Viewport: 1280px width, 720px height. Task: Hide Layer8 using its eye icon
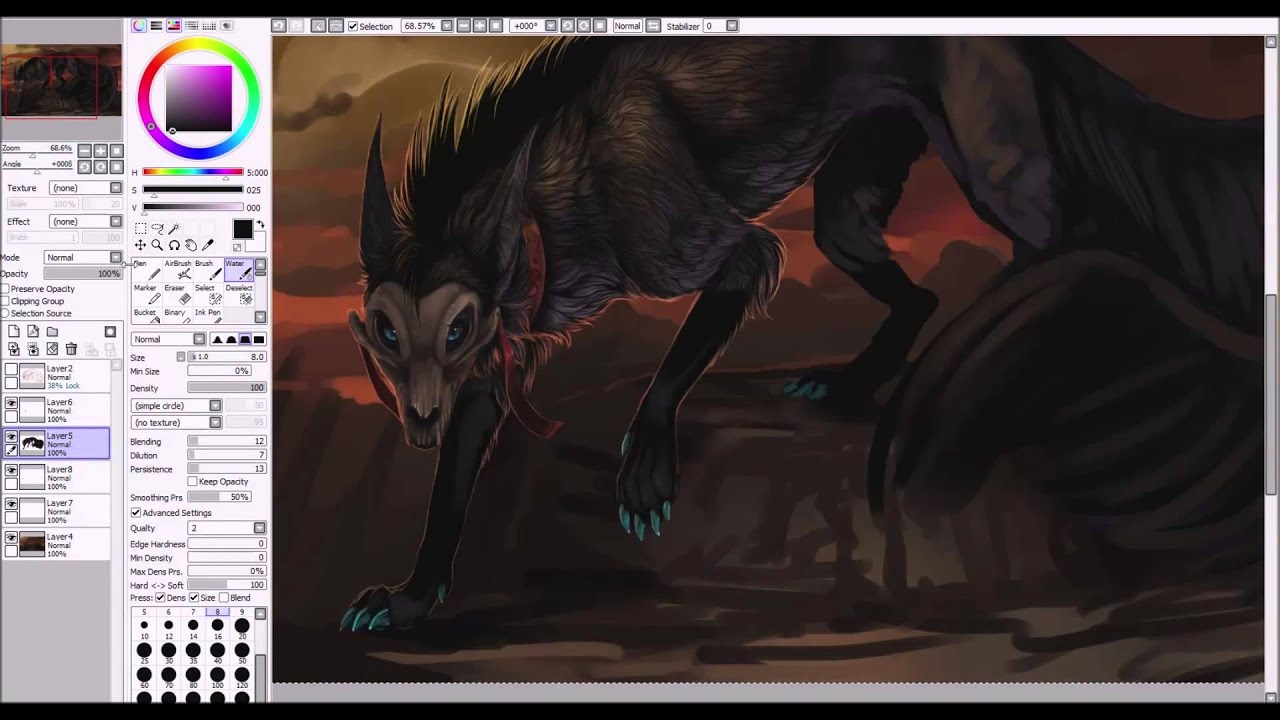click(11, 470)
